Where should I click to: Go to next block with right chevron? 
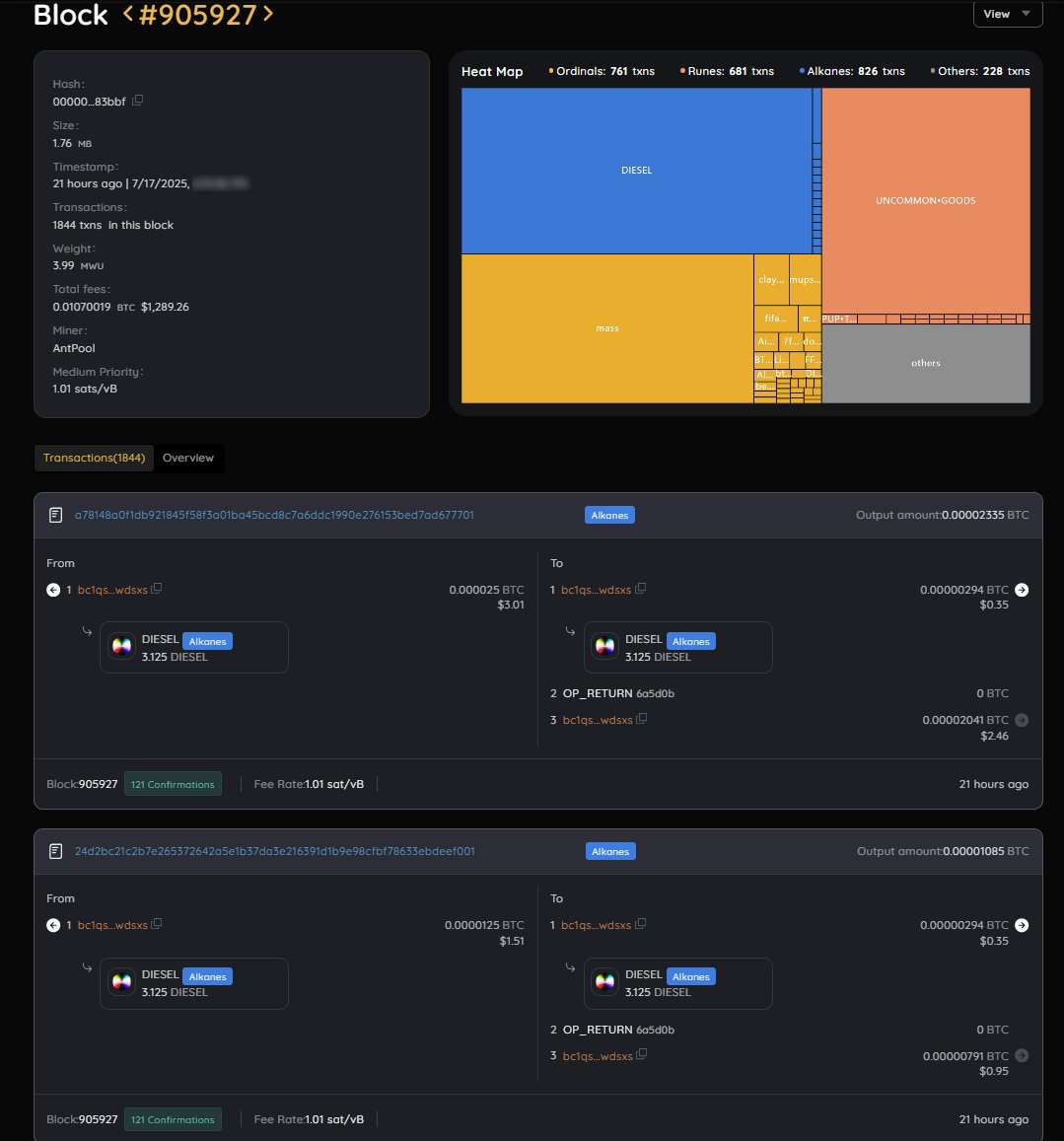[x=268, y=14]
